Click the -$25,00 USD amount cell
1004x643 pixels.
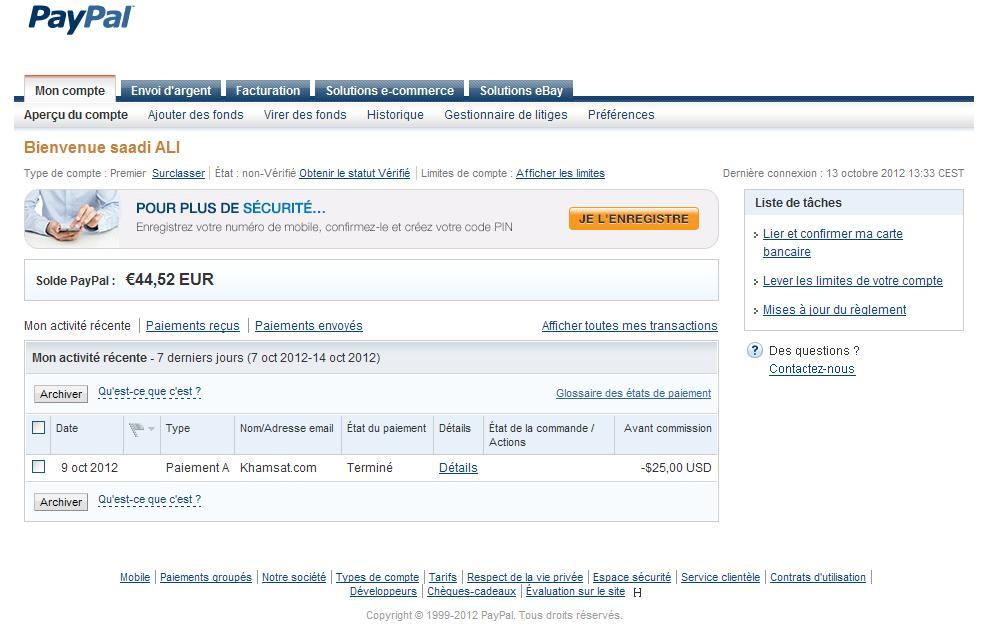676,468
